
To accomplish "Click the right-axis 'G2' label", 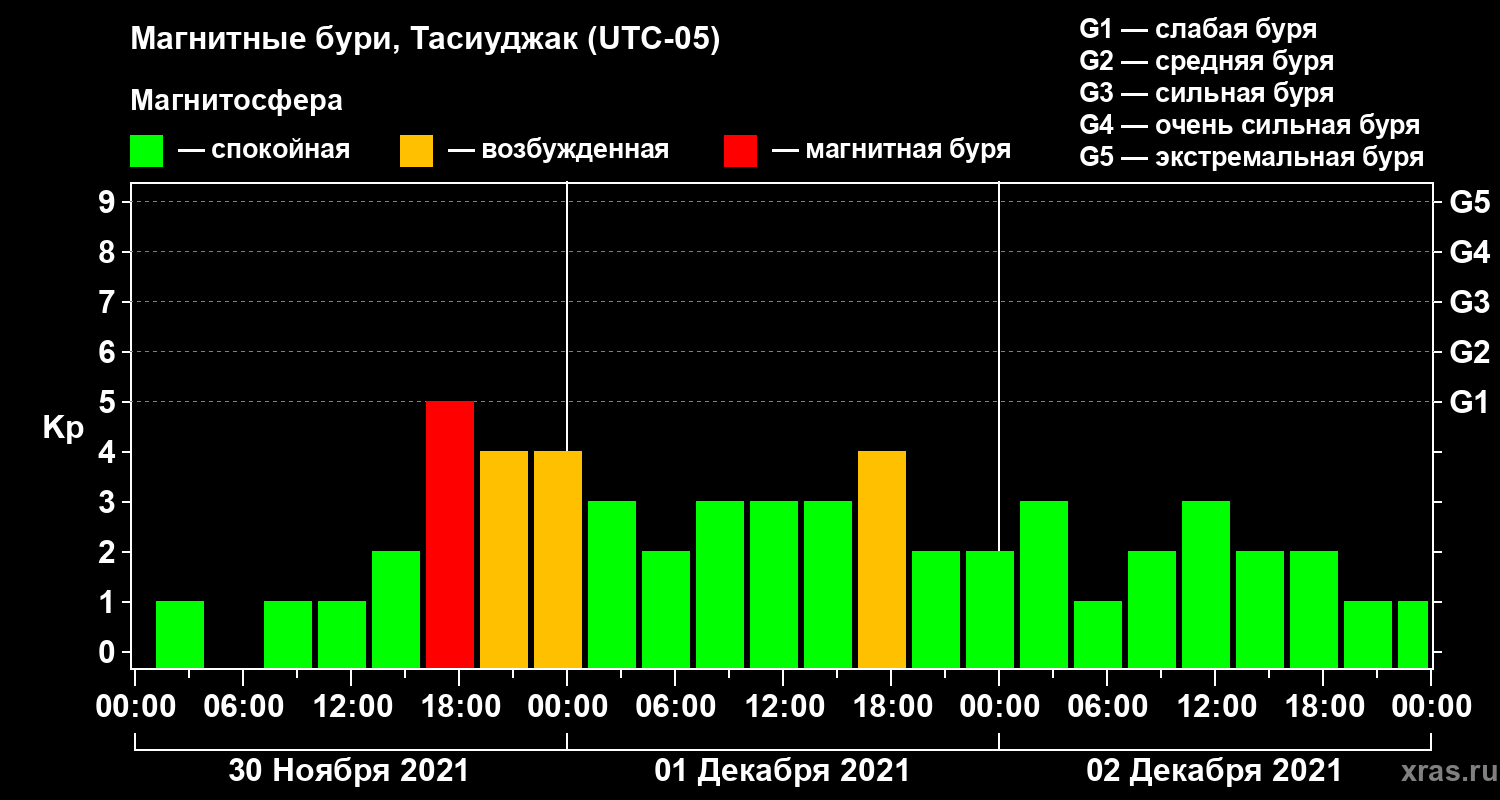I will pos(1469,352).
